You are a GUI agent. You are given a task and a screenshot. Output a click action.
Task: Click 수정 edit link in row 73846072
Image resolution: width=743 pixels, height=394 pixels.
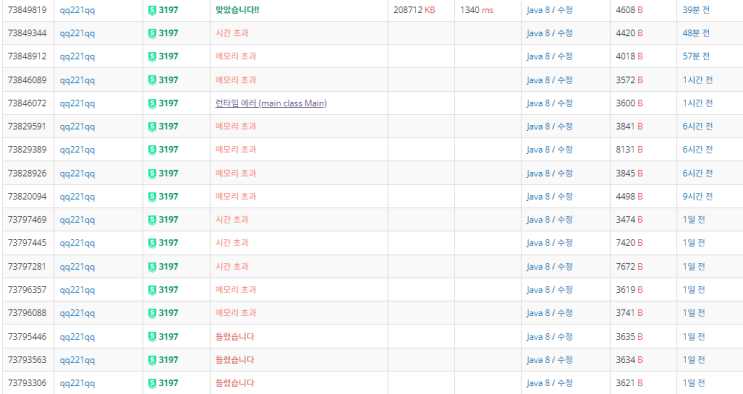(x=565, y=103)
